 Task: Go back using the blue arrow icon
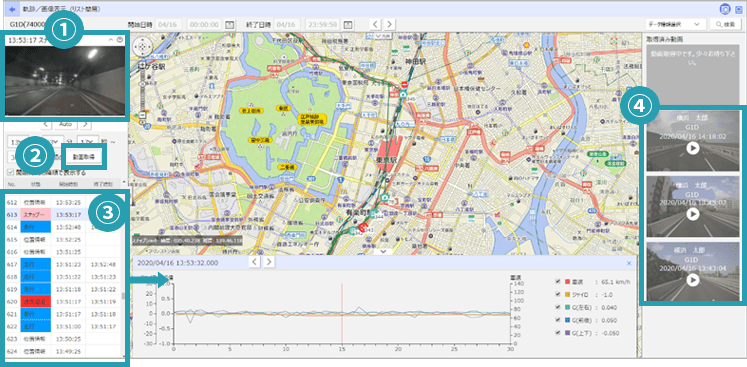point(12,10)
